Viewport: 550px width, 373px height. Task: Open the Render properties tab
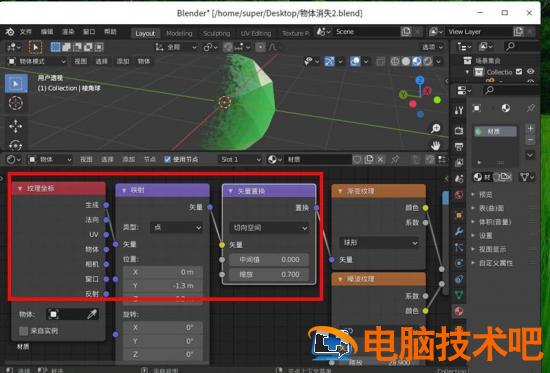pos(459,131)
